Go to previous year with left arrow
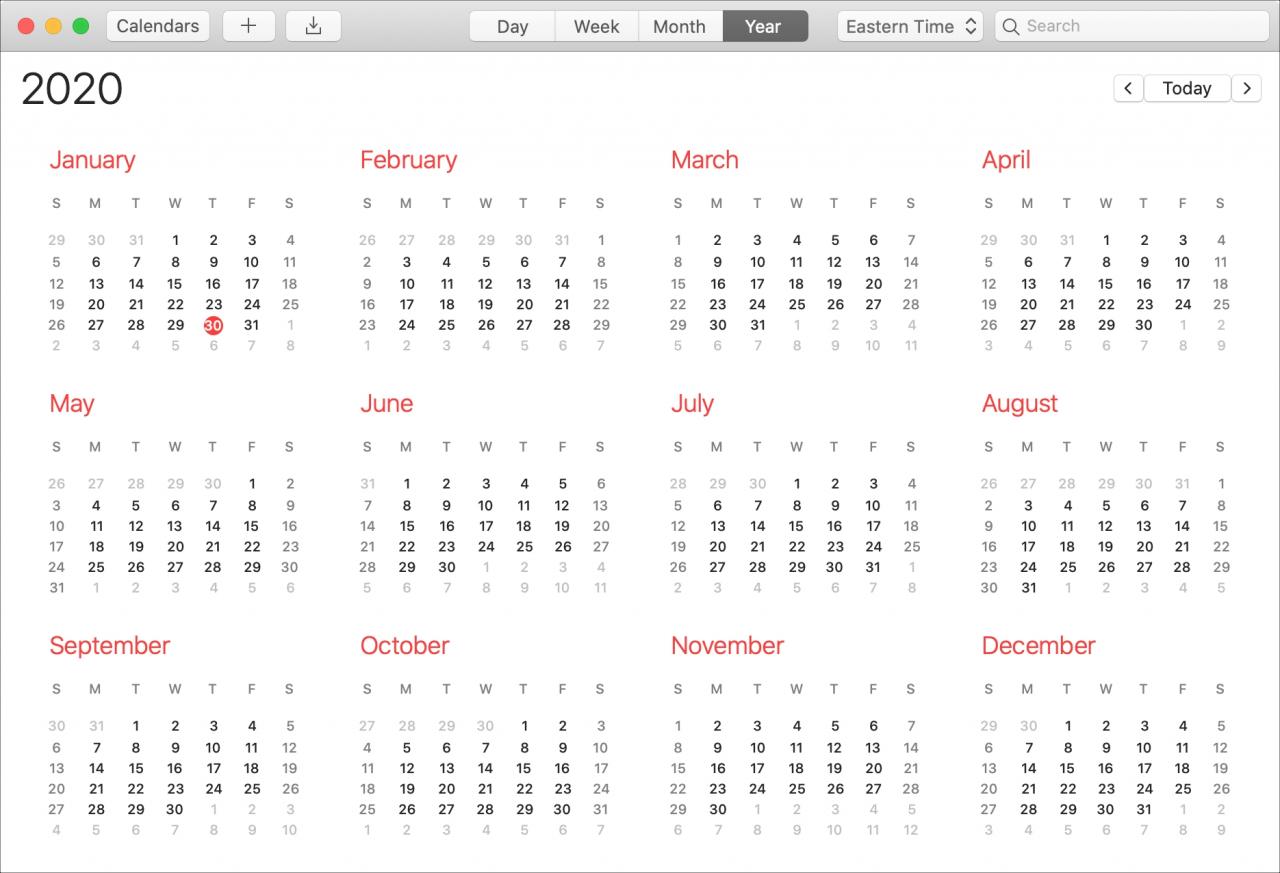The image size is (1280, 873). [x=1128, y=88]
